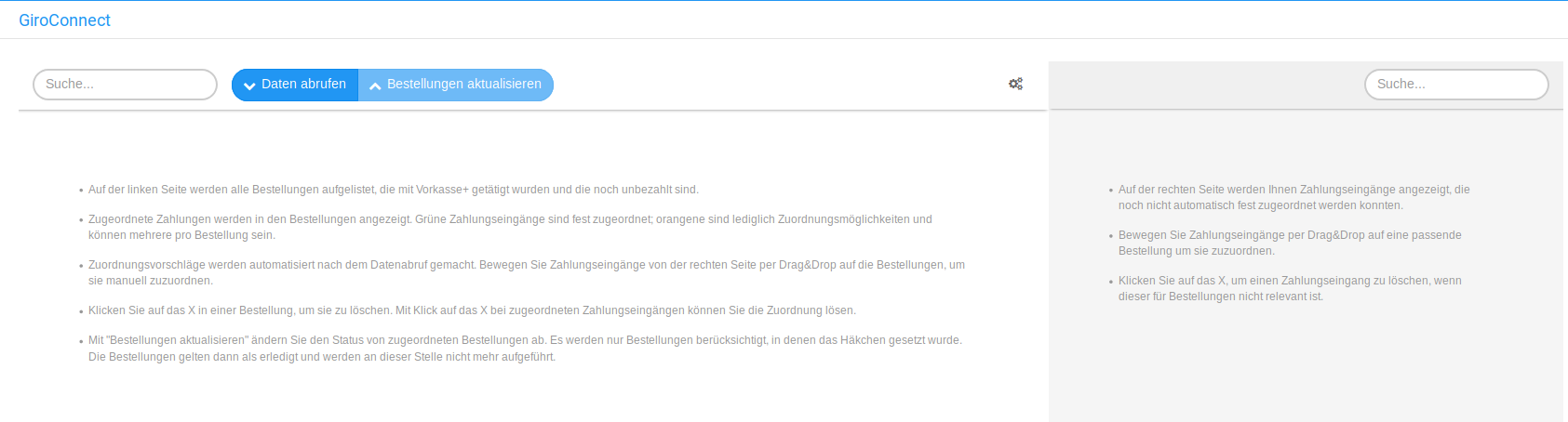Click empty white area below left-panel hints

coord(521,395)
